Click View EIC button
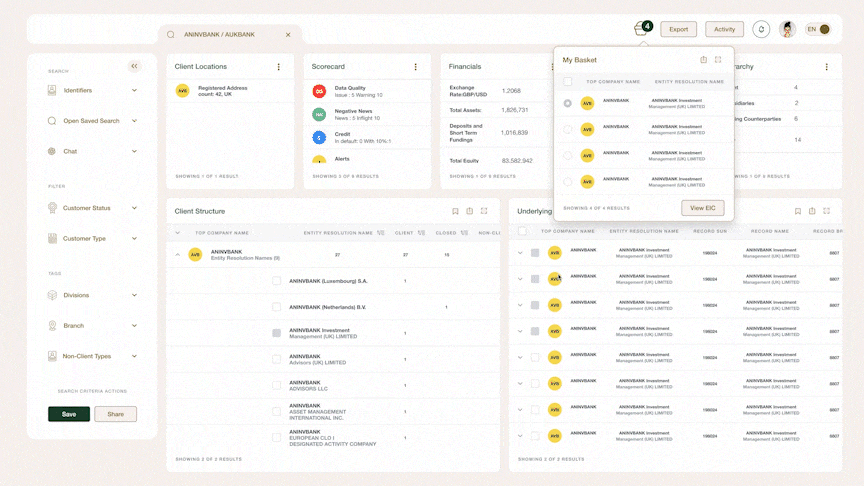 703,208
